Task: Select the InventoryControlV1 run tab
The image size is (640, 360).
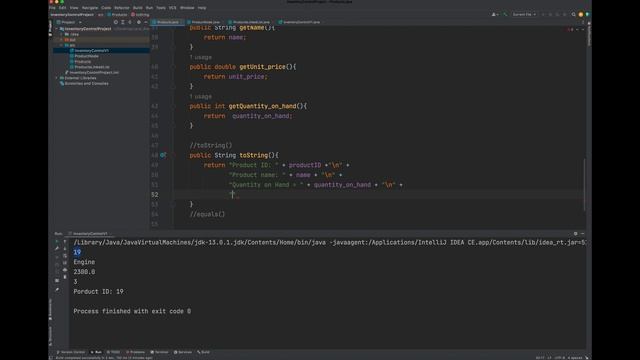Action: click(x=90, y=234)
